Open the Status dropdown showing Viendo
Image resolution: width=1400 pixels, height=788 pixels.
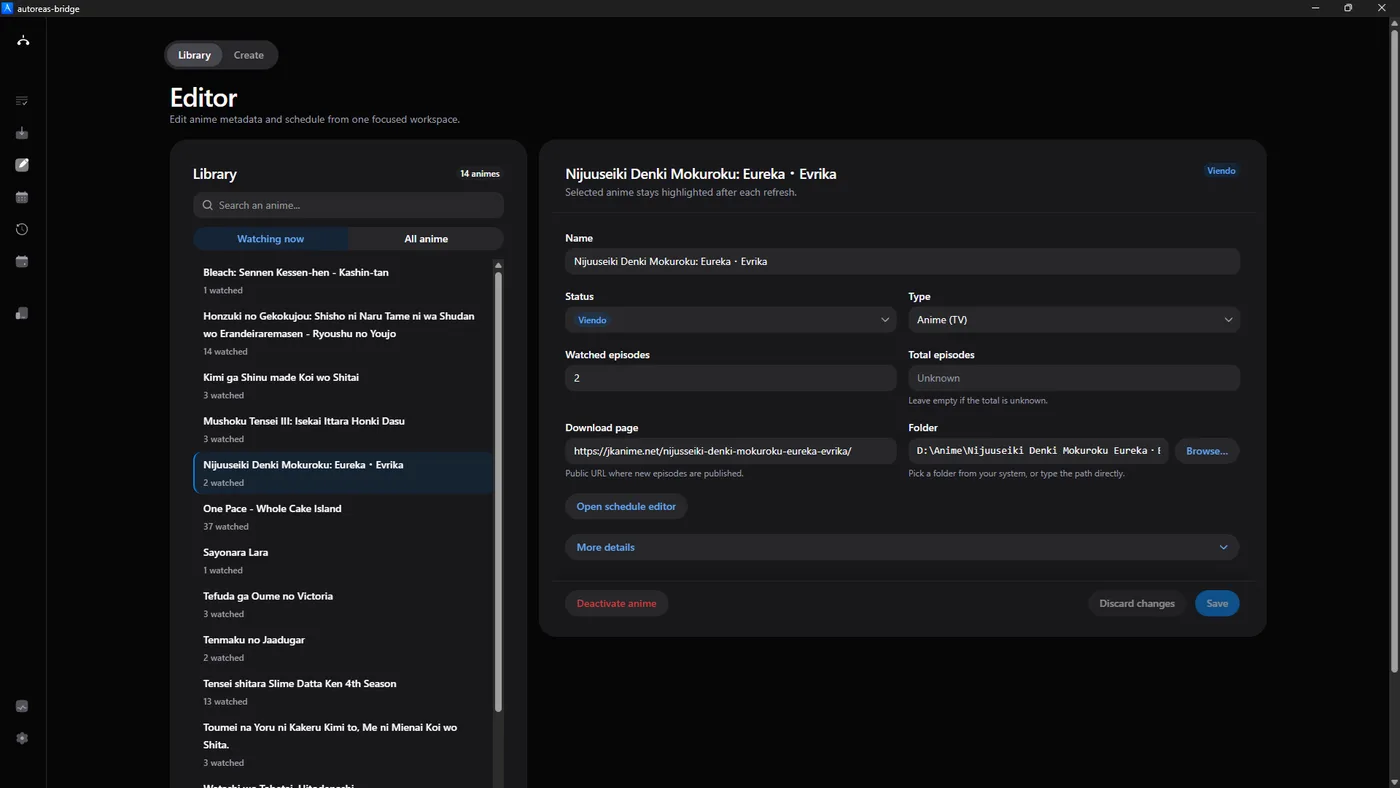[730, 320]
